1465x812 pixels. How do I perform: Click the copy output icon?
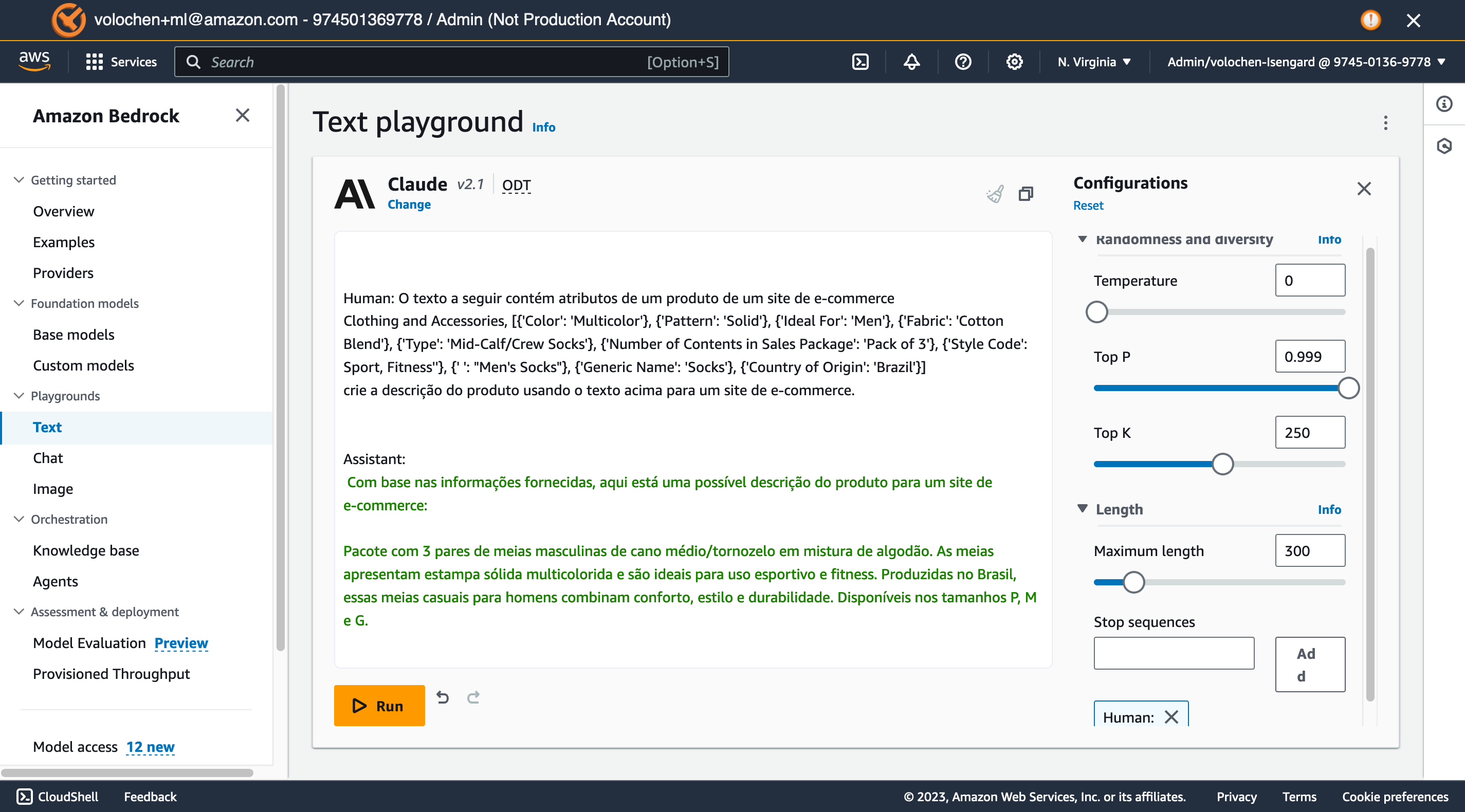point(1025,194)
